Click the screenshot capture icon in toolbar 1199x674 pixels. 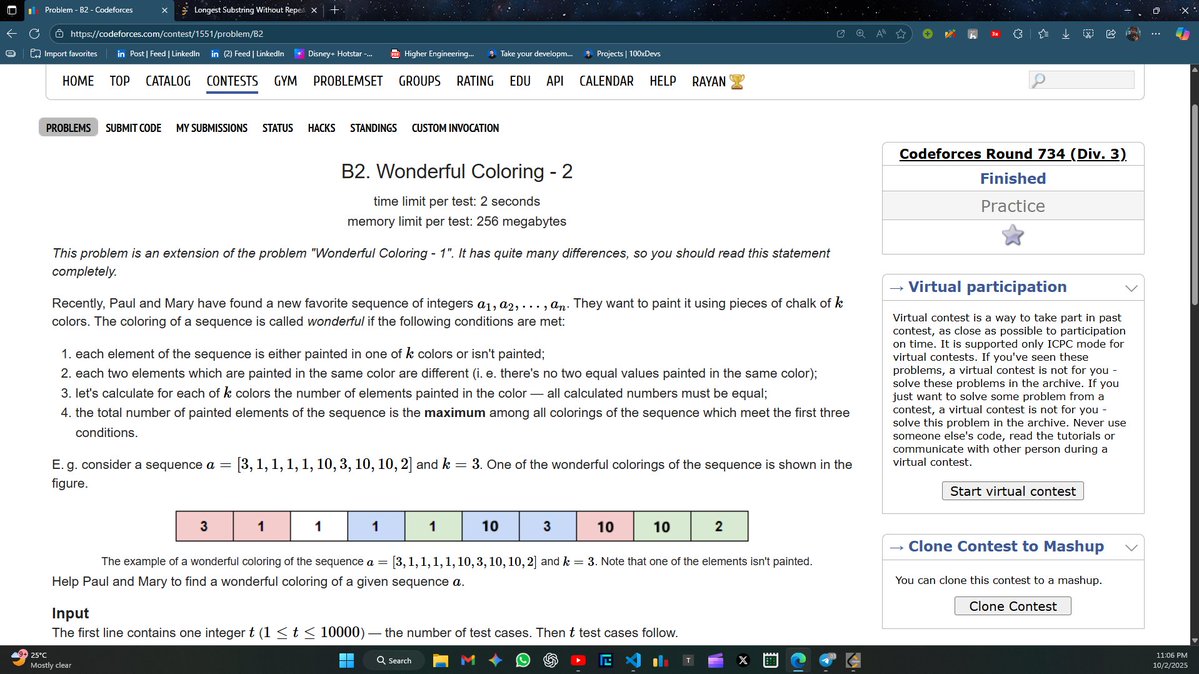coord(1088,34)
